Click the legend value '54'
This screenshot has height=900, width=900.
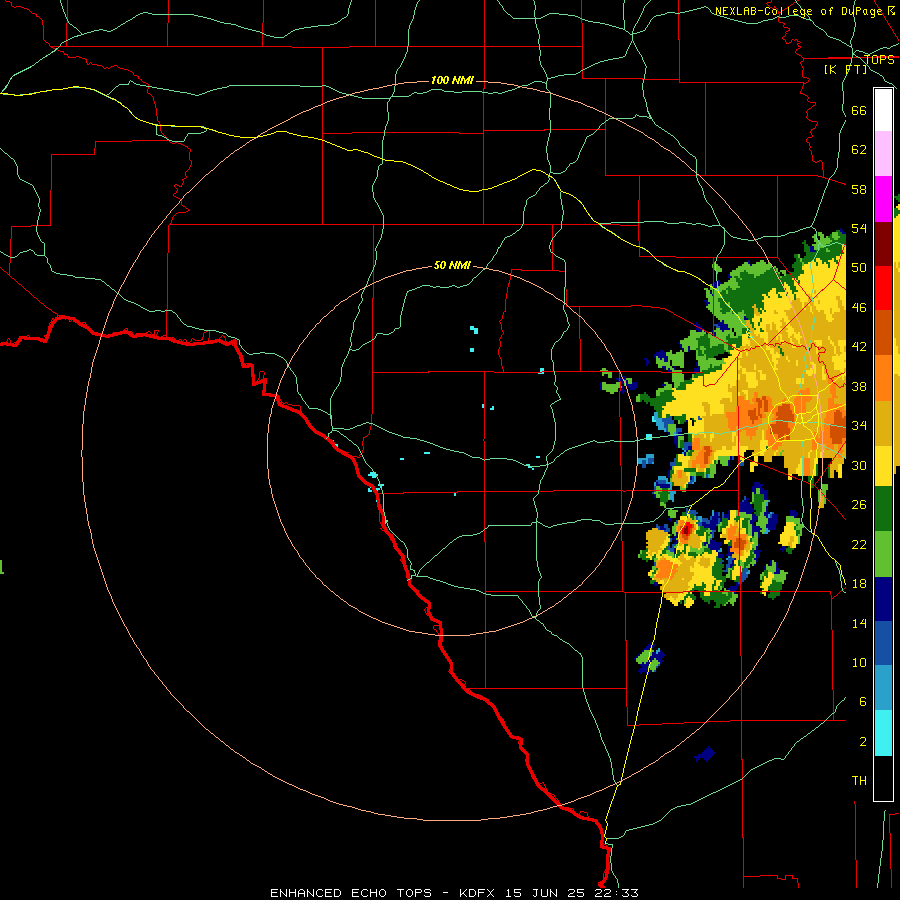859,228
